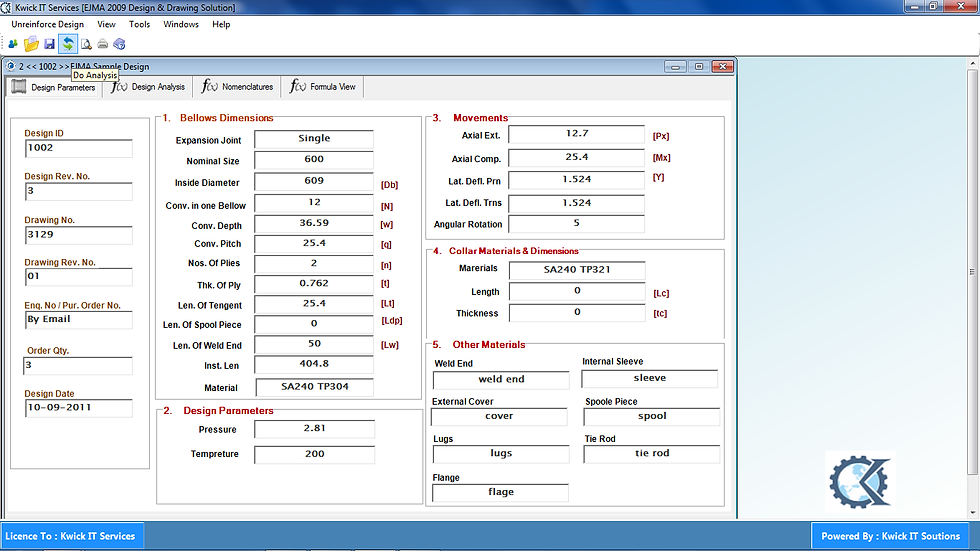This screenshot has width=980, height=551.
Task: Open the Help menu
Action: (221, 24)
